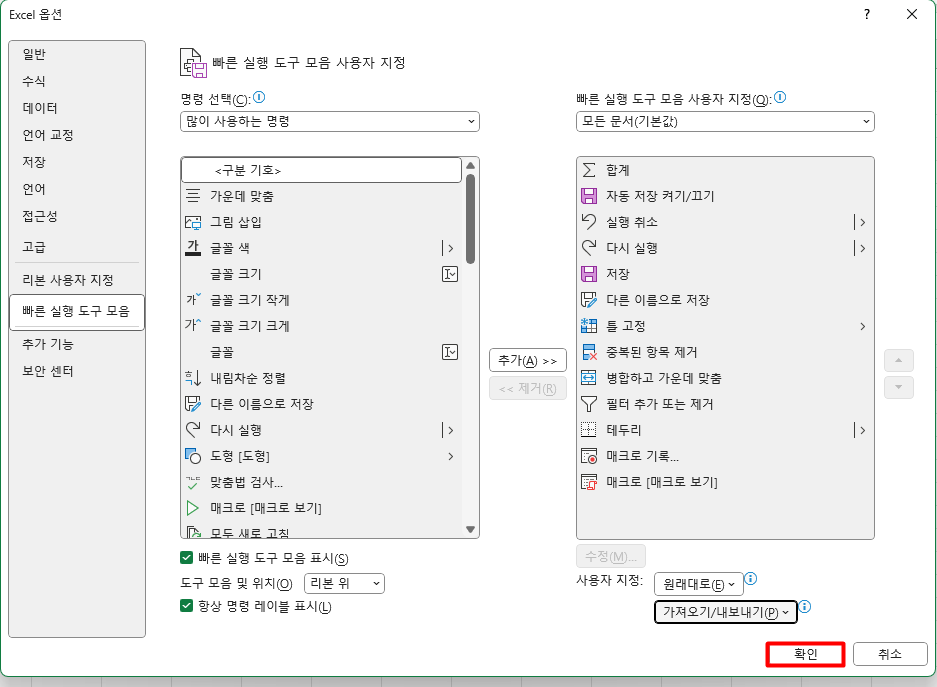
Task: Open the 리본 위 position dropdown
Action: [x=344, y=584]
